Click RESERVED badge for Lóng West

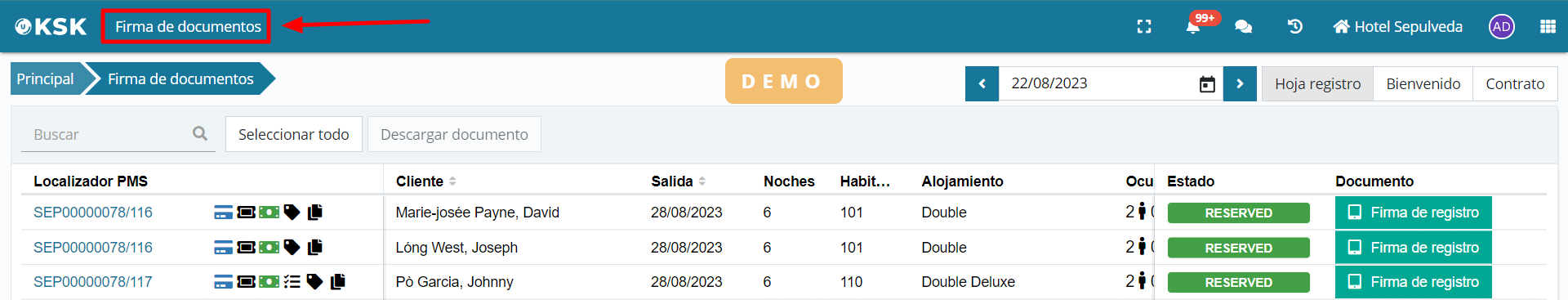pos(1239,248)
